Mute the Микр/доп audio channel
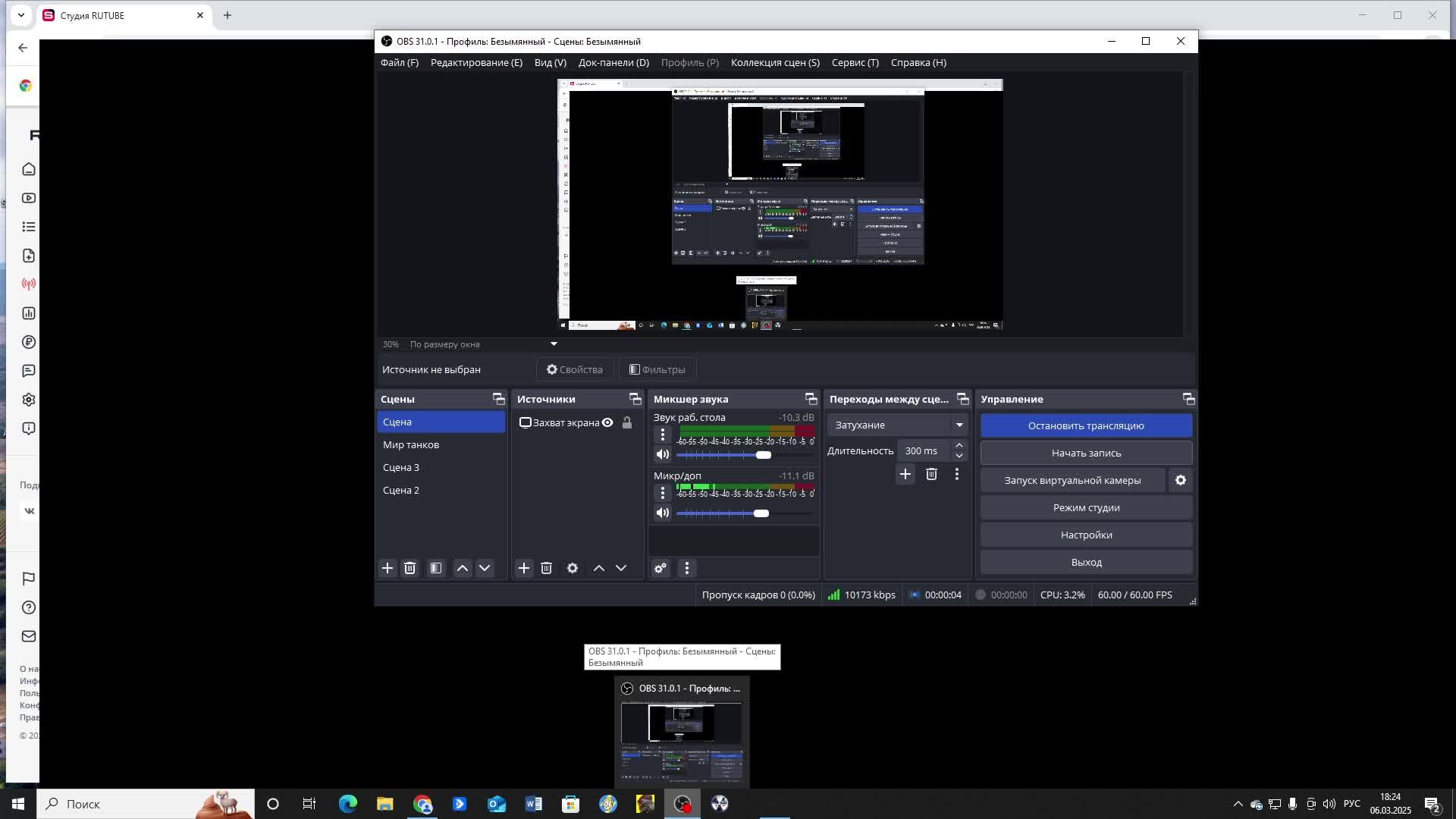 662,513
